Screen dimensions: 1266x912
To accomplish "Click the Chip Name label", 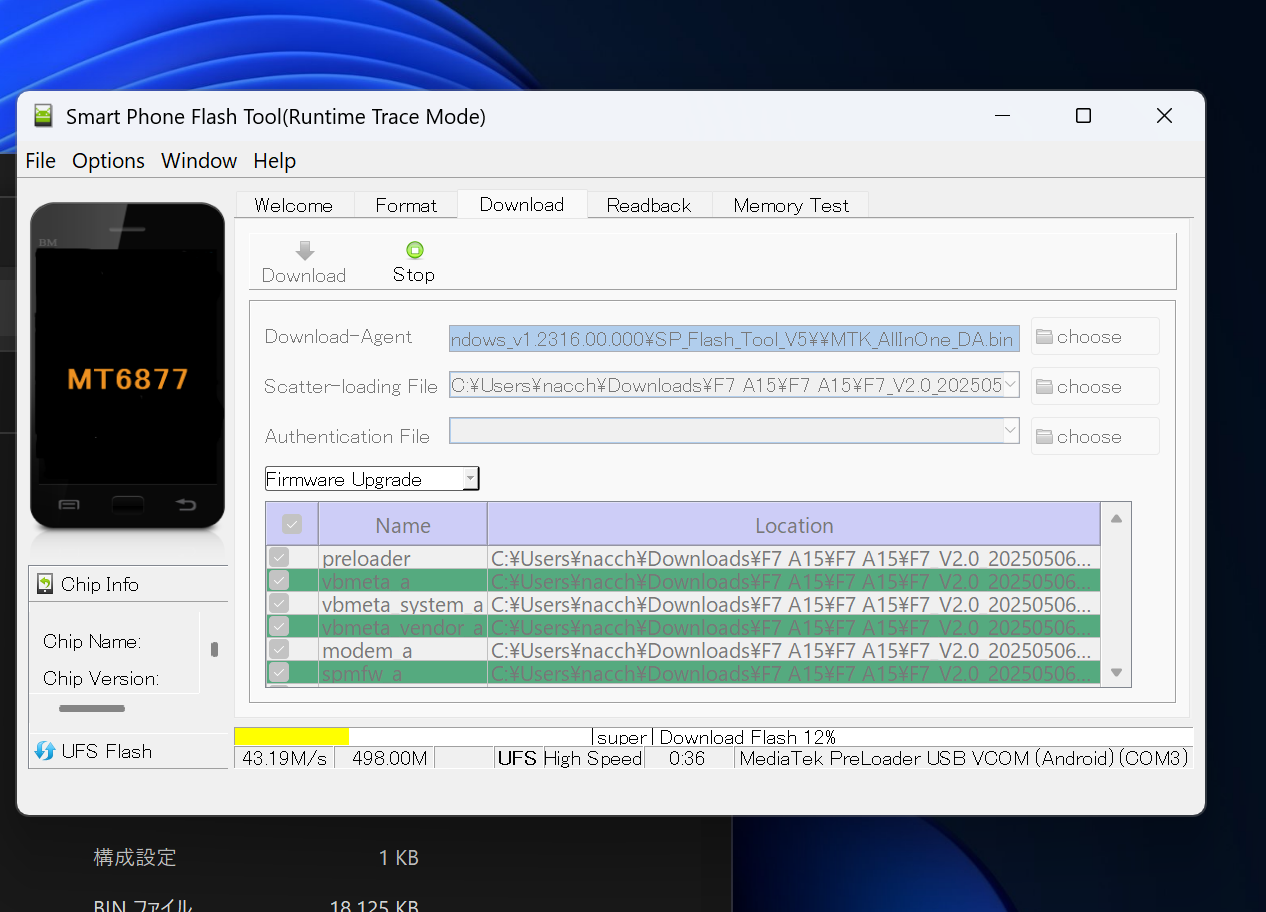I will pyautogui.click(x=92, y=641).
